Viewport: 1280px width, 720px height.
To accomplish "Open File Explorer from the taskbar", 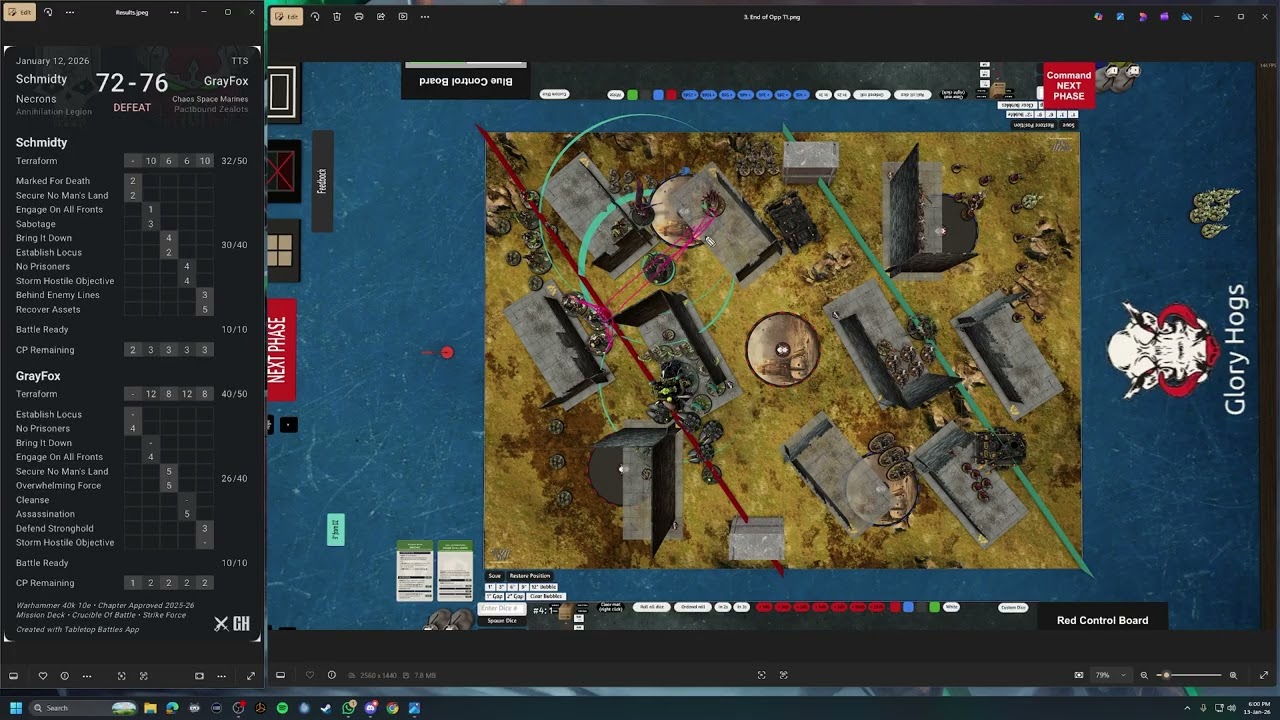I will pyautogui.click(x=150, y=708).
